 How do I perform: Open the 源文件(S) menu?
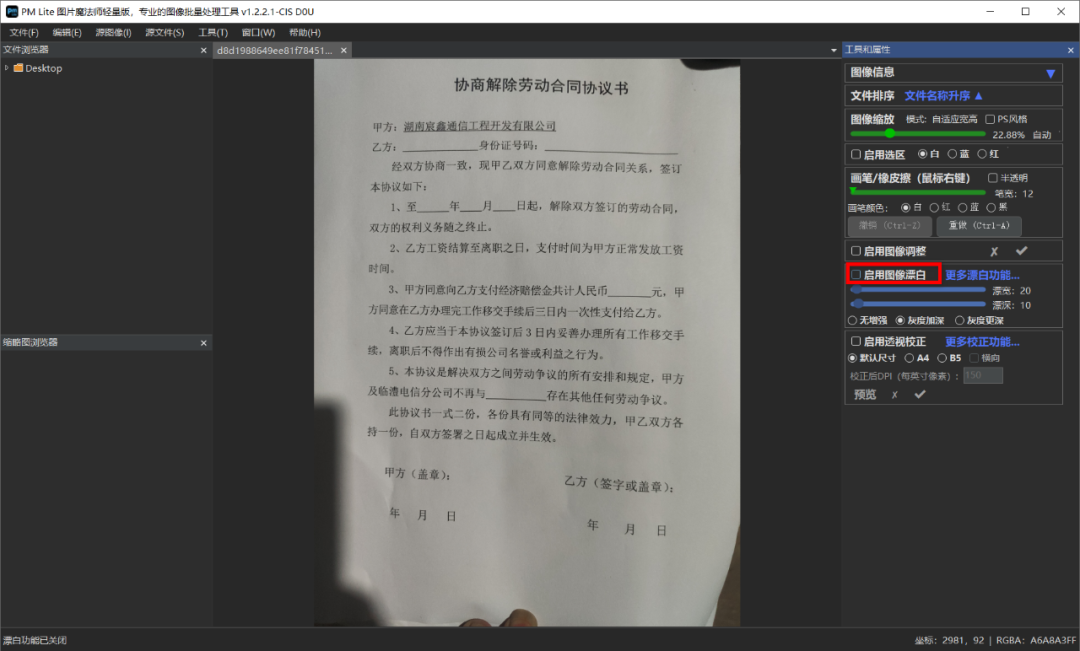pyautogui.click(x=165, y=32)
